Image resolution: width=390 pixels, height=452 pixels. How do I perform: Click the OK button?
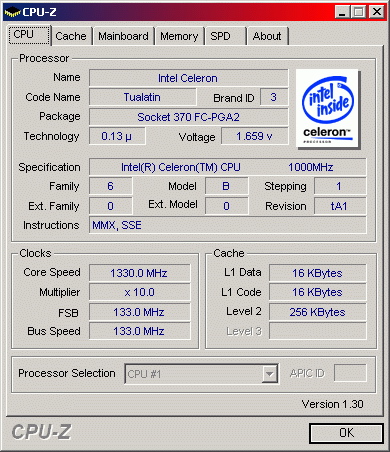pos(346,433)
